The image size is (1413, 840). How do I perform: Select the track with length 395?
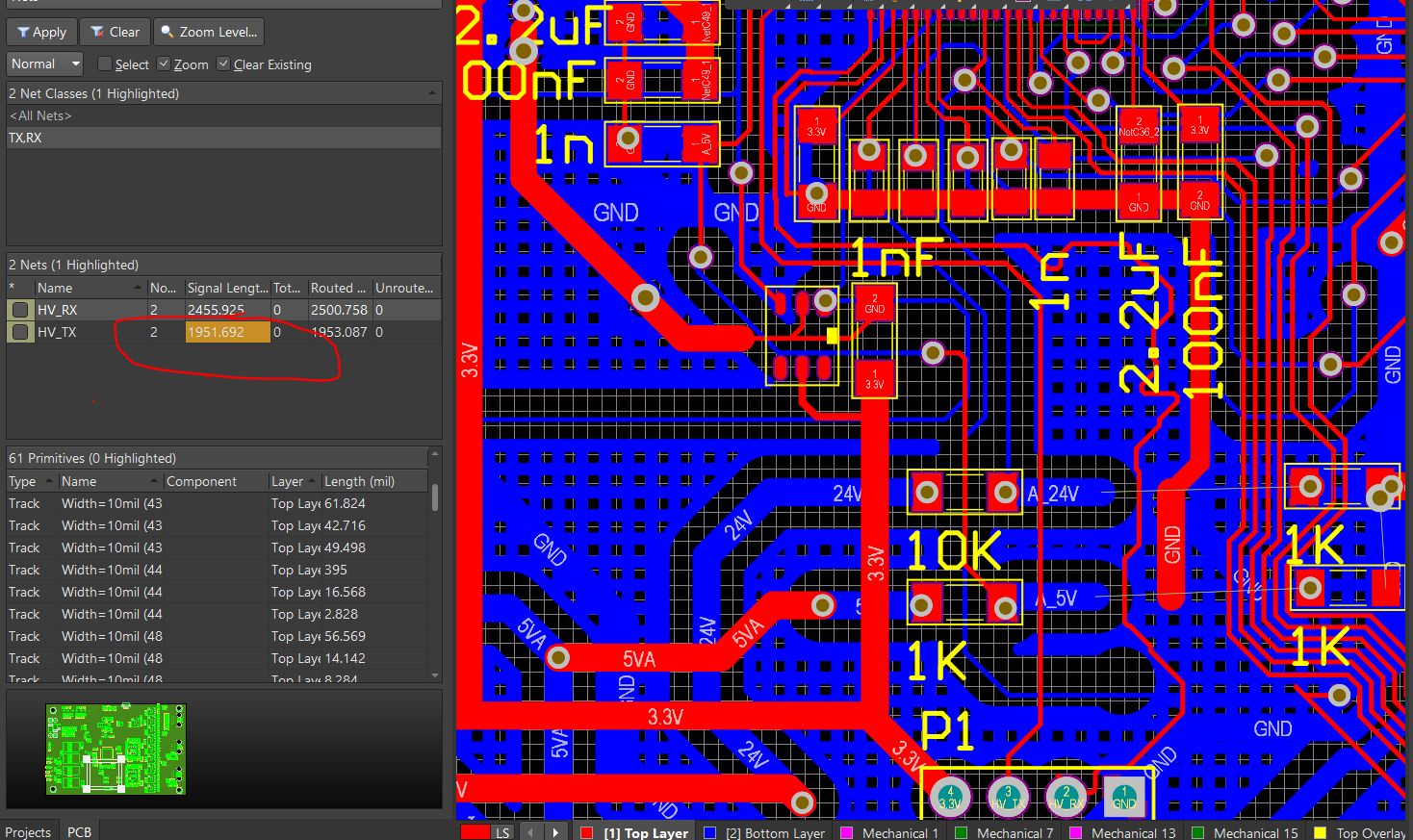pyautogui.click(x=218, y=570)
